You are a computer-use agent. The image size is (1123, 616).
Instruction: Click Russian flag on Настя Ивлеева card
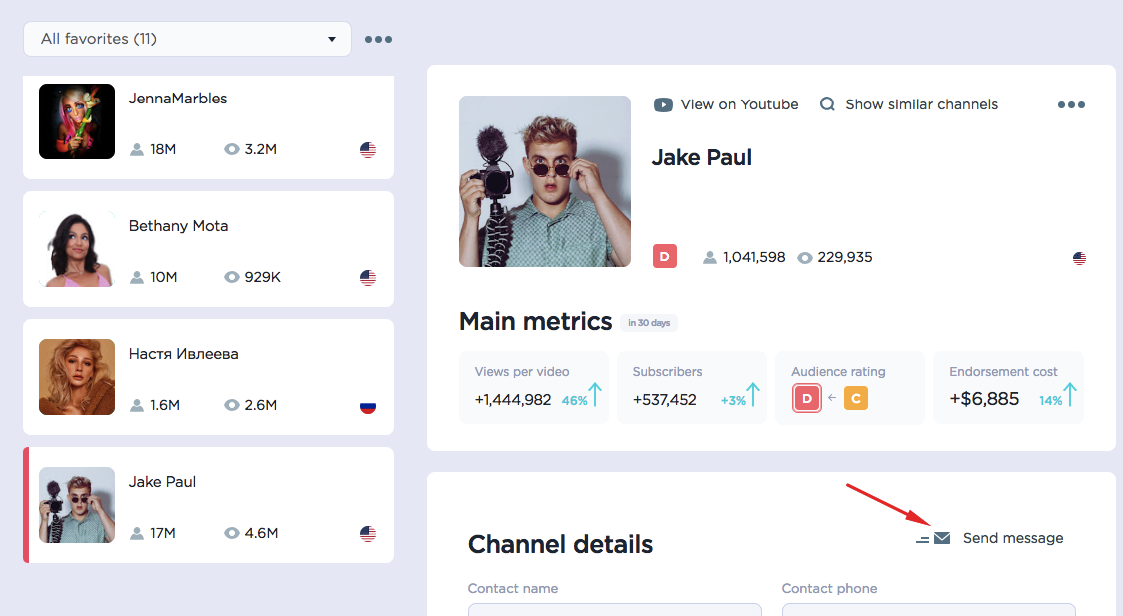367,406
